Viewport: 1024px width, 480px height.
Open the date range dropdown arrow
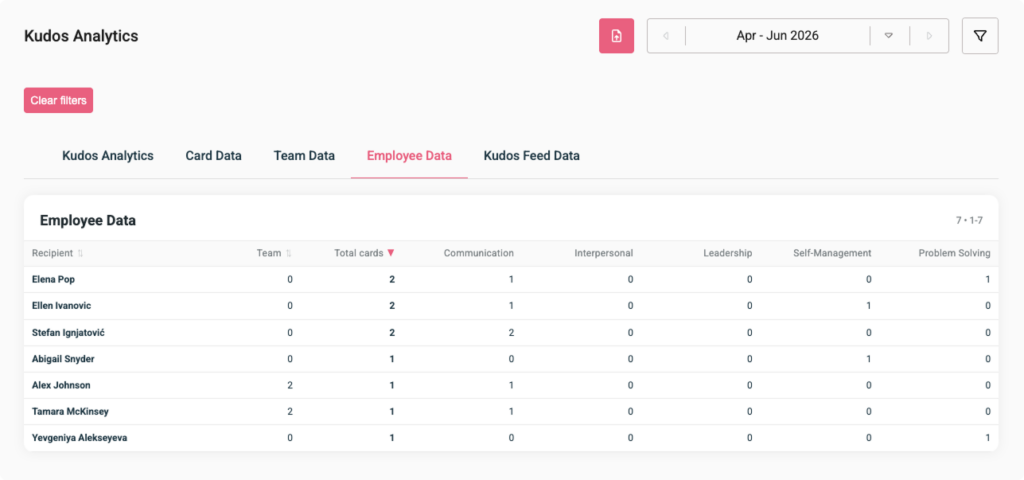tap(889, 36)
